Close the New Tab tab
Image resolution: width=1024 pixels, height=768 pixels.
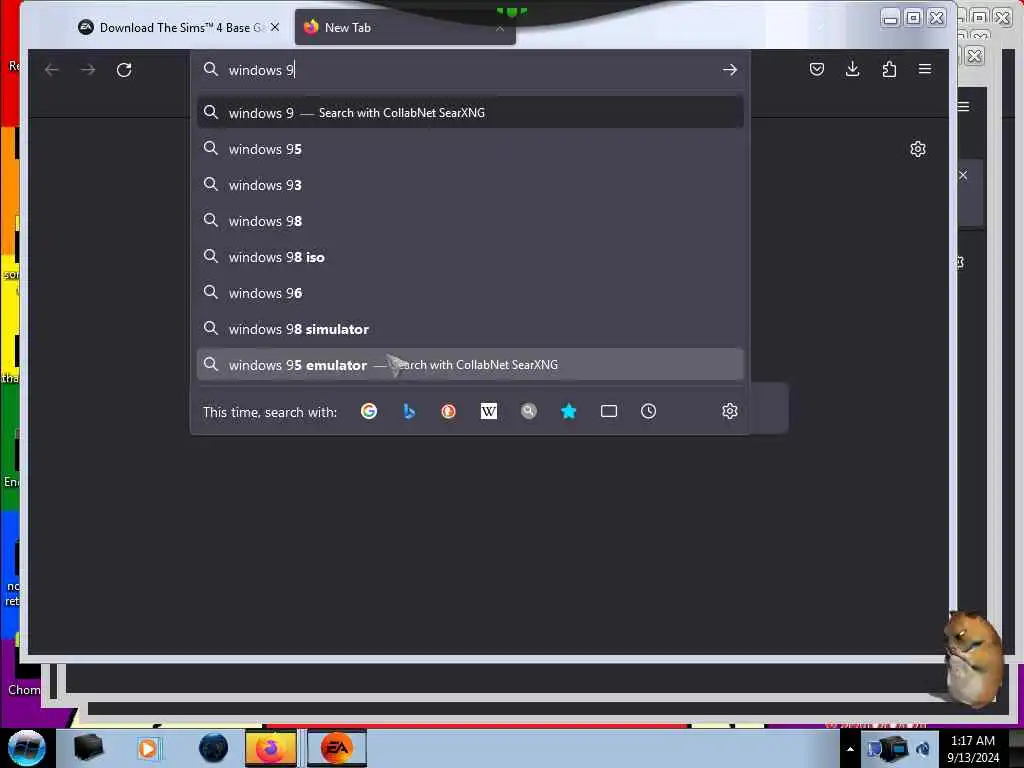[x=500, y=28]
